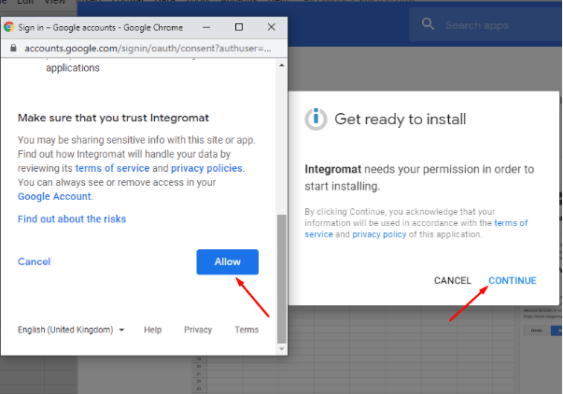Click the Help footer link
The width and height of the screenshot is (563, 394).
tap(153, 330)
